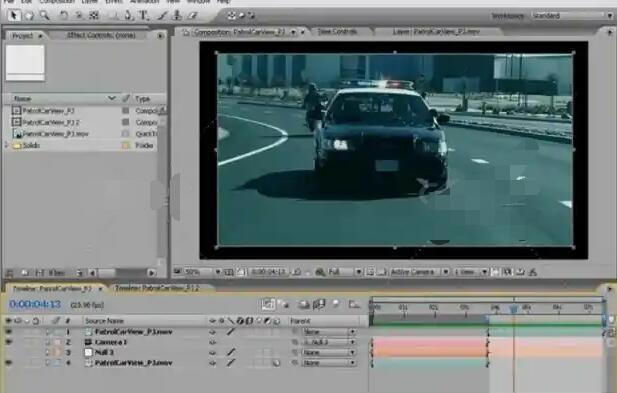617x393 pixels.
Task: Switch to the Time Controls tab
Action: pyautogui.click(x=337, y=31)
